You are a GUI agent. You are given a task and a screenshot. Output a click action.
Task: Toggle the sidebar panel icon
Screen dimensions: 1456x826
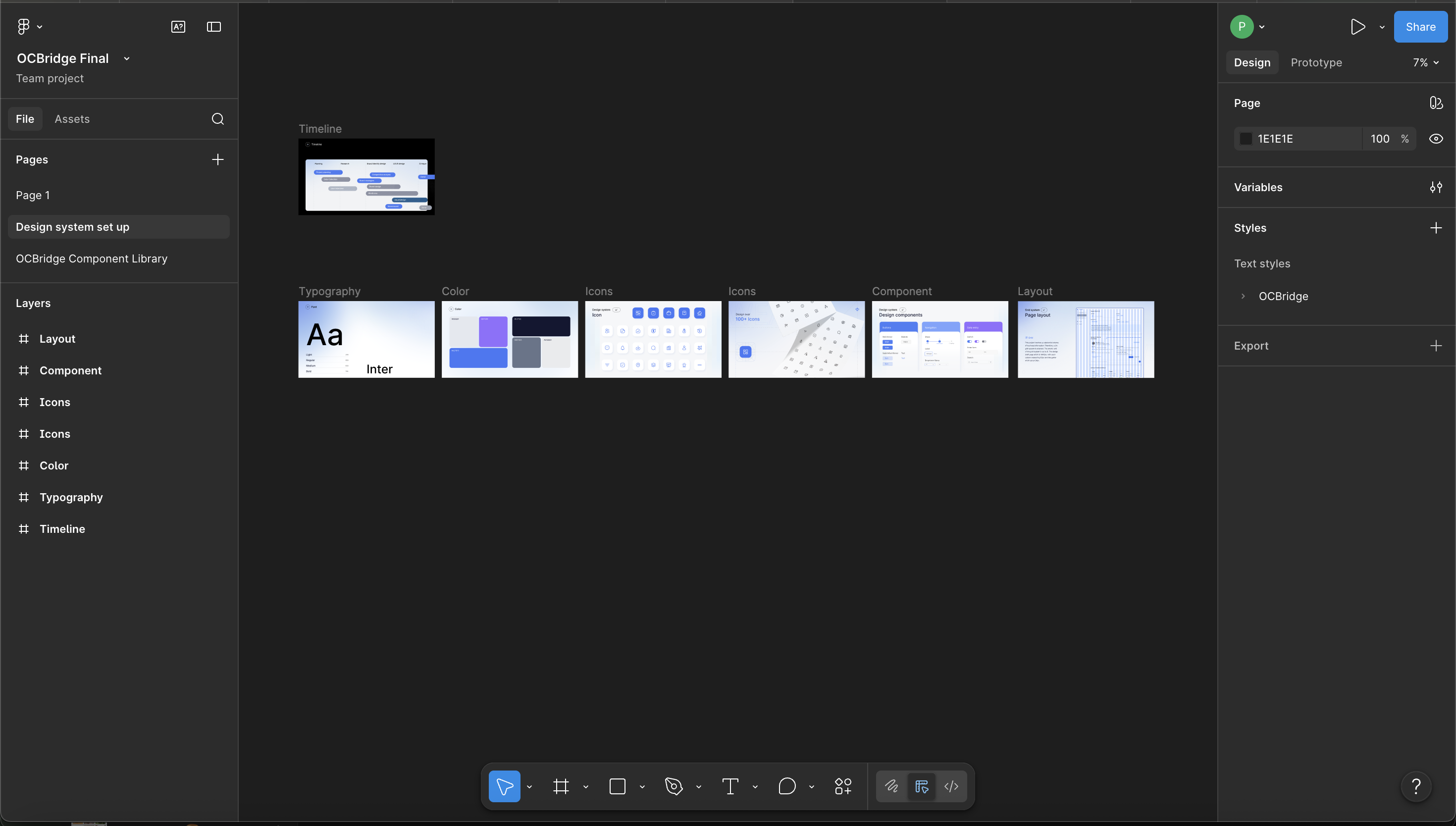click(214, 27)
